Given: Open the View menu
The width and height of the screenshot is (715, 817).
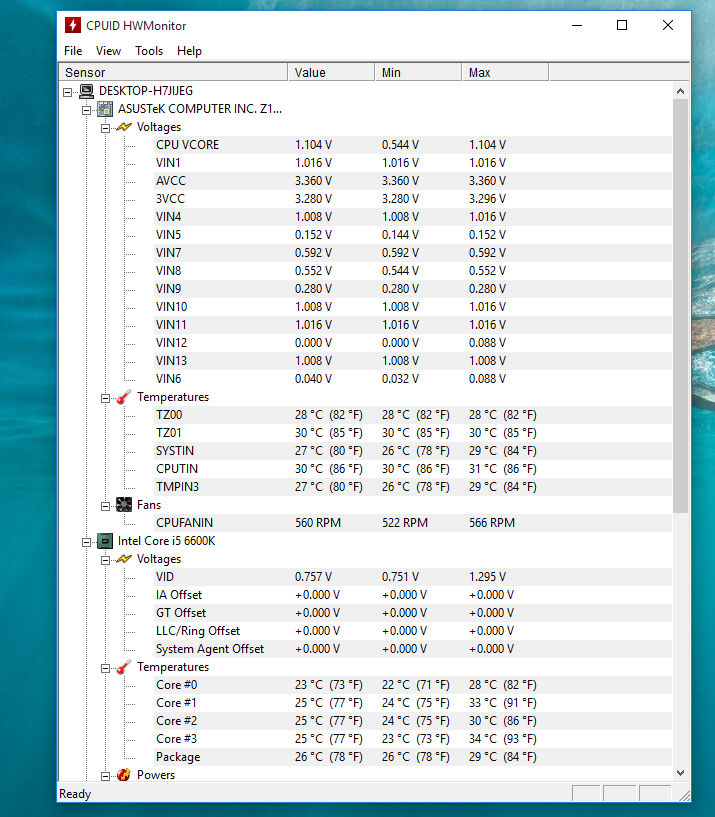Looking at the screenshot, I should (108, 51).
